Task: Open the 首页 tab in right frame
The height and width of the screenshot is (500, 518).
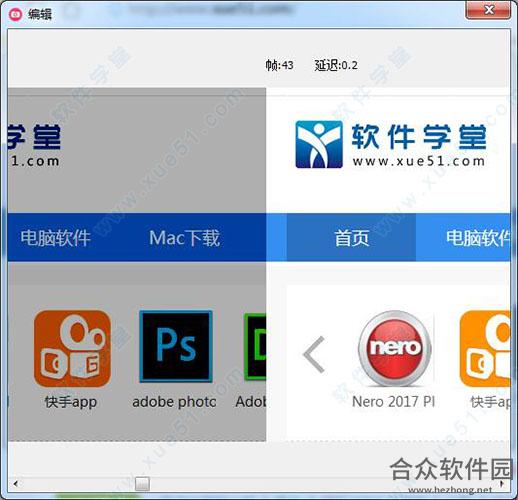Action: [x=351, y=237]
